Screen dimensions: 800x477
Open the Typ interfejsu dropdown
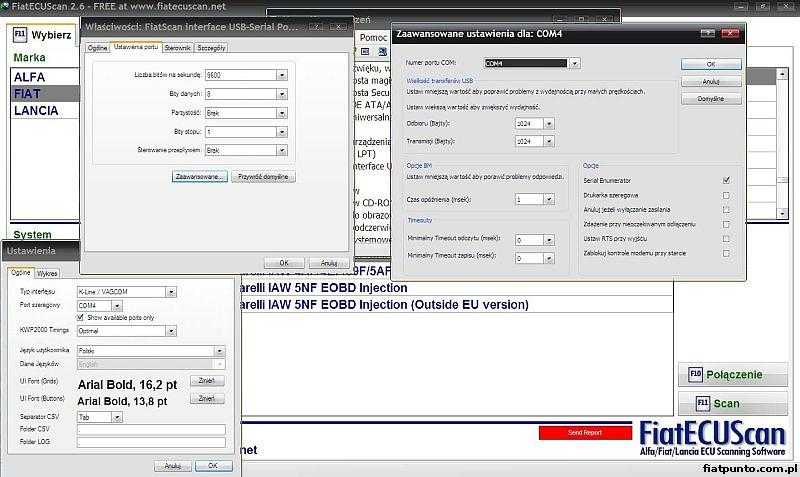171,292
